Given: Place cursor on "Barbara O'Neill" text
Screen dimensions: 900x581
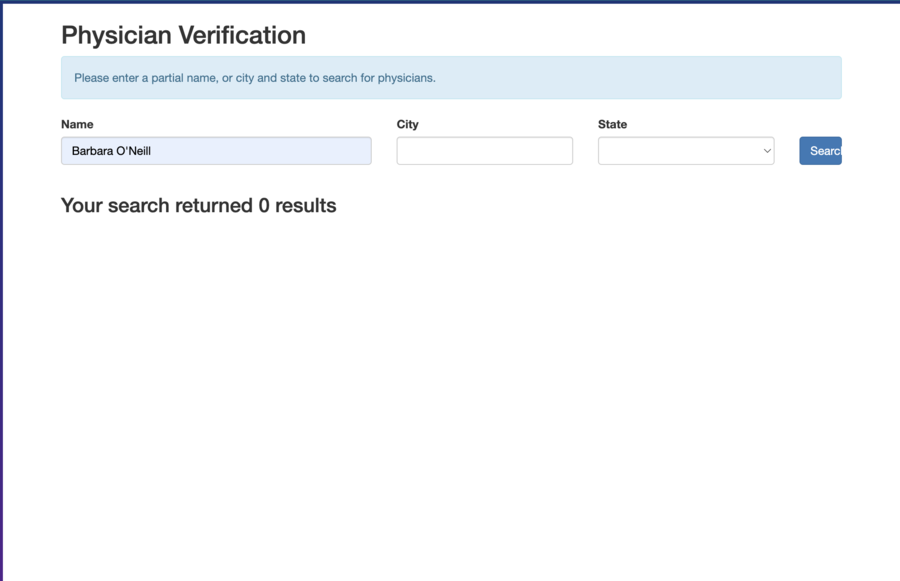Looking at the screenshot, I should point(111,151).
